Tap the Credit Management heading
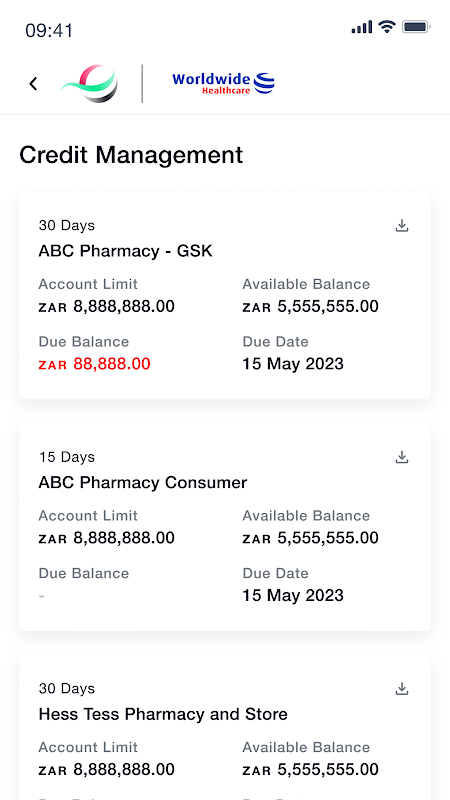 point(131,155)
